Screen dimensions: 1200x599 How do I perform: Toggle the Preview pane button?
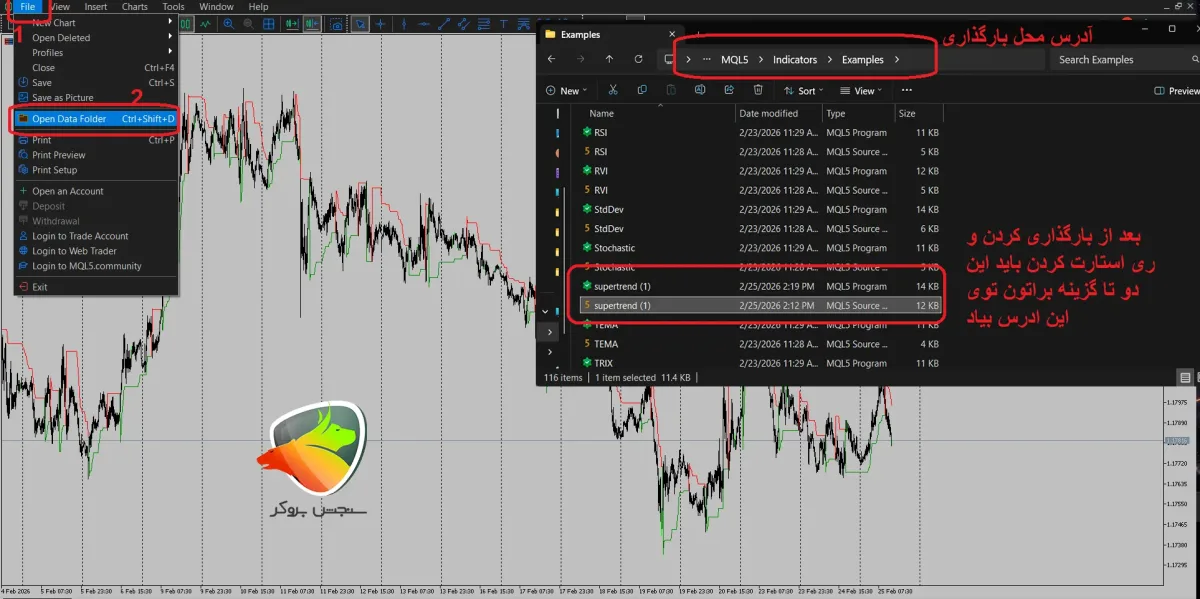tap(1176, 91)
